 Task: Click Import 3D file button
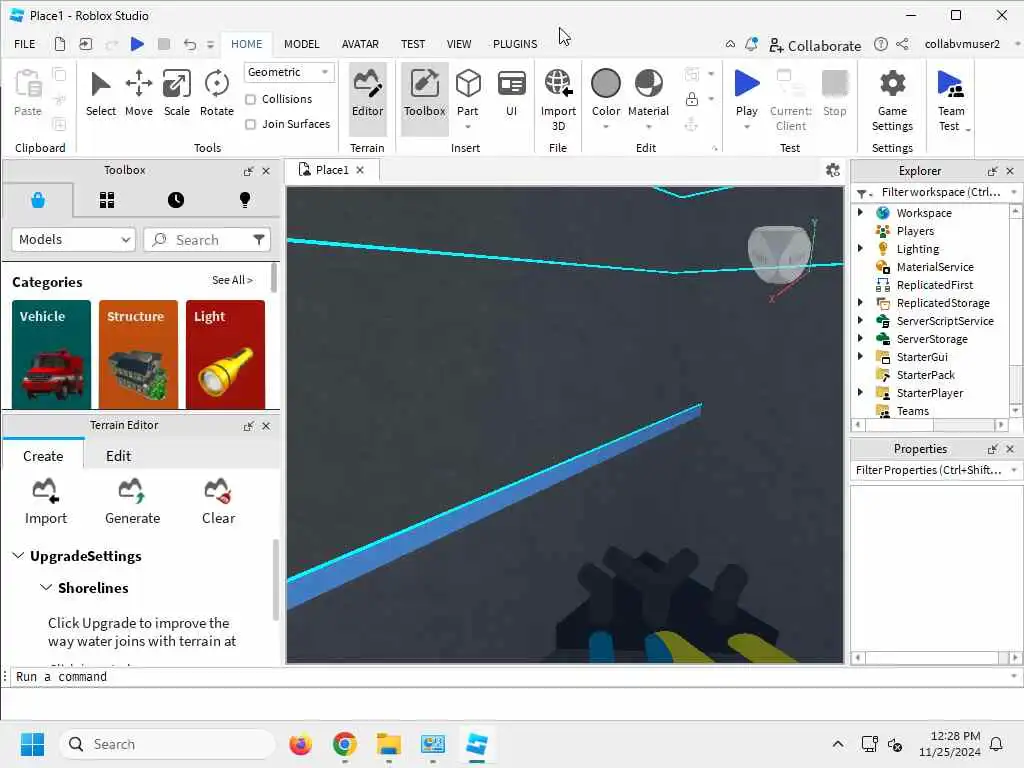pos(558,100)
